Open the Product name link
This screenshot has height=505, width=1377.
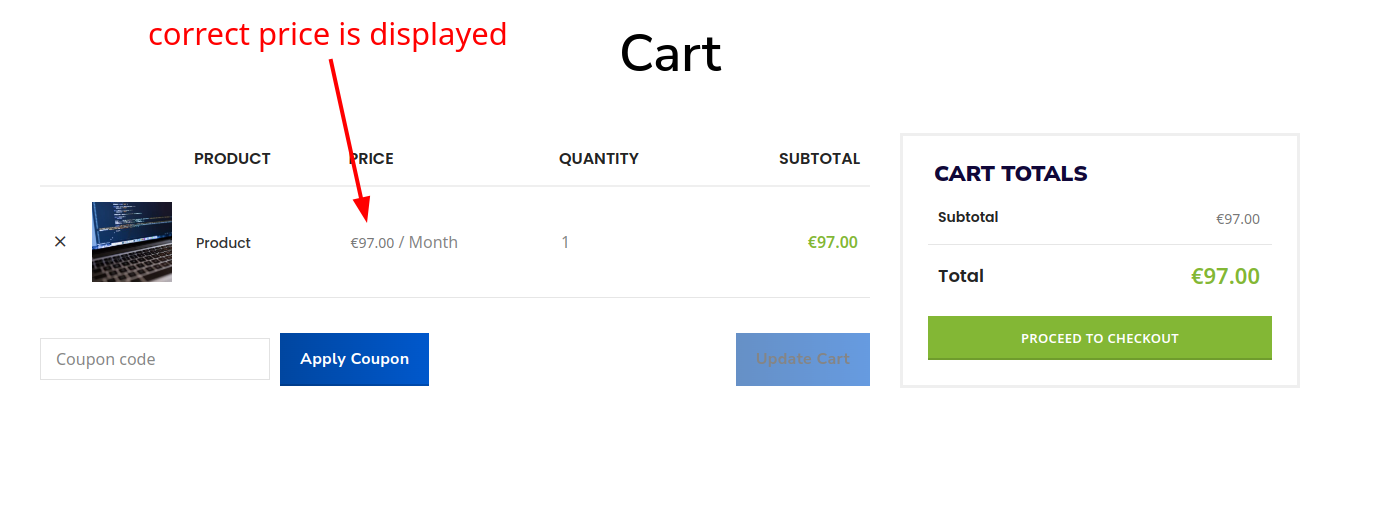pyautogui.click(x=223, y=243)
